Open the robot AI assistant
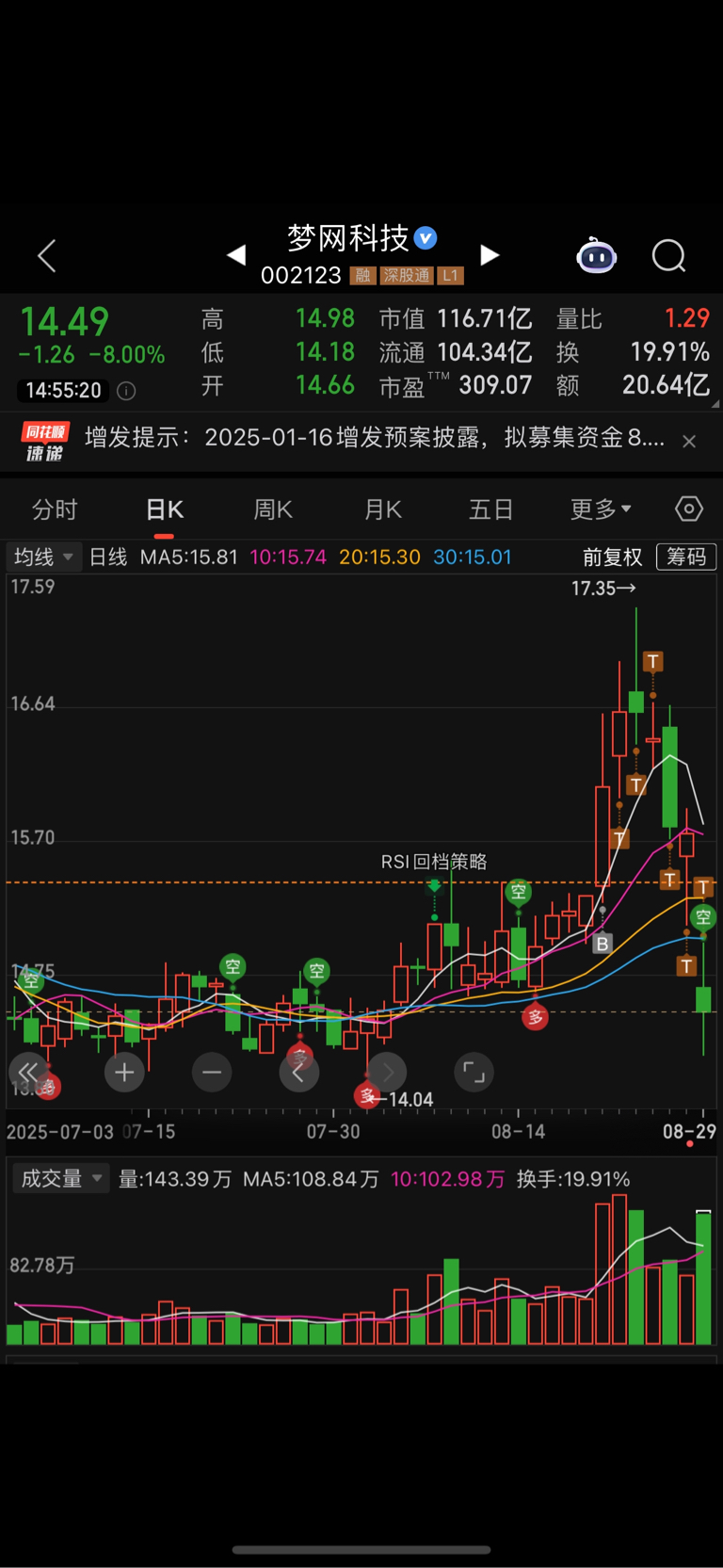723x1568 pixels. [x=597, y=254]
